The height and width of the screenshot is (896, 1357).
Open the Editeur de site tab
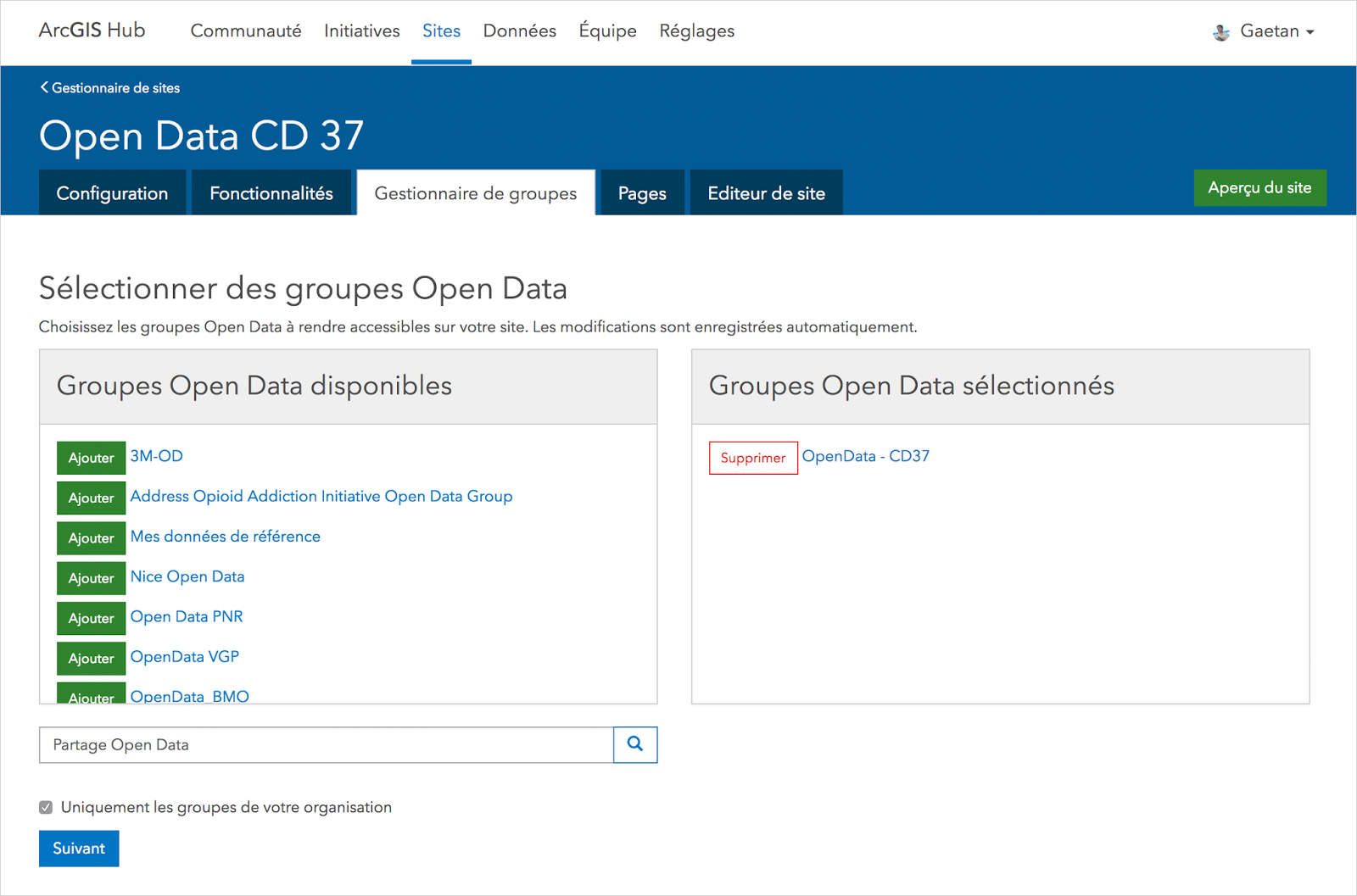click(x=767, y=192)
